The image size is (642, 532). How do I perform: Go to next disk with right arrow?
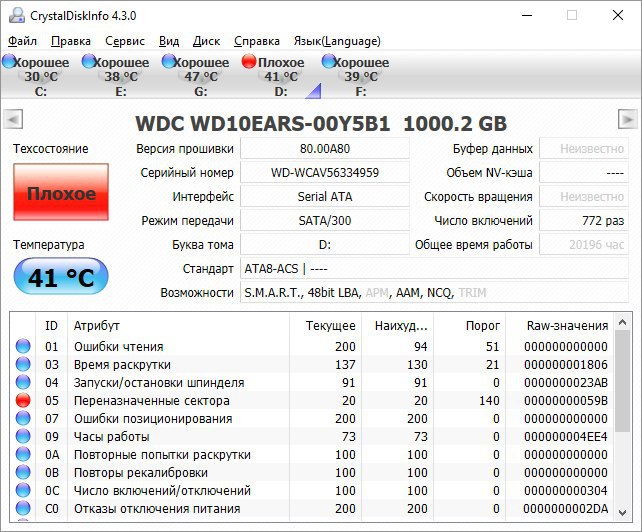627,120
